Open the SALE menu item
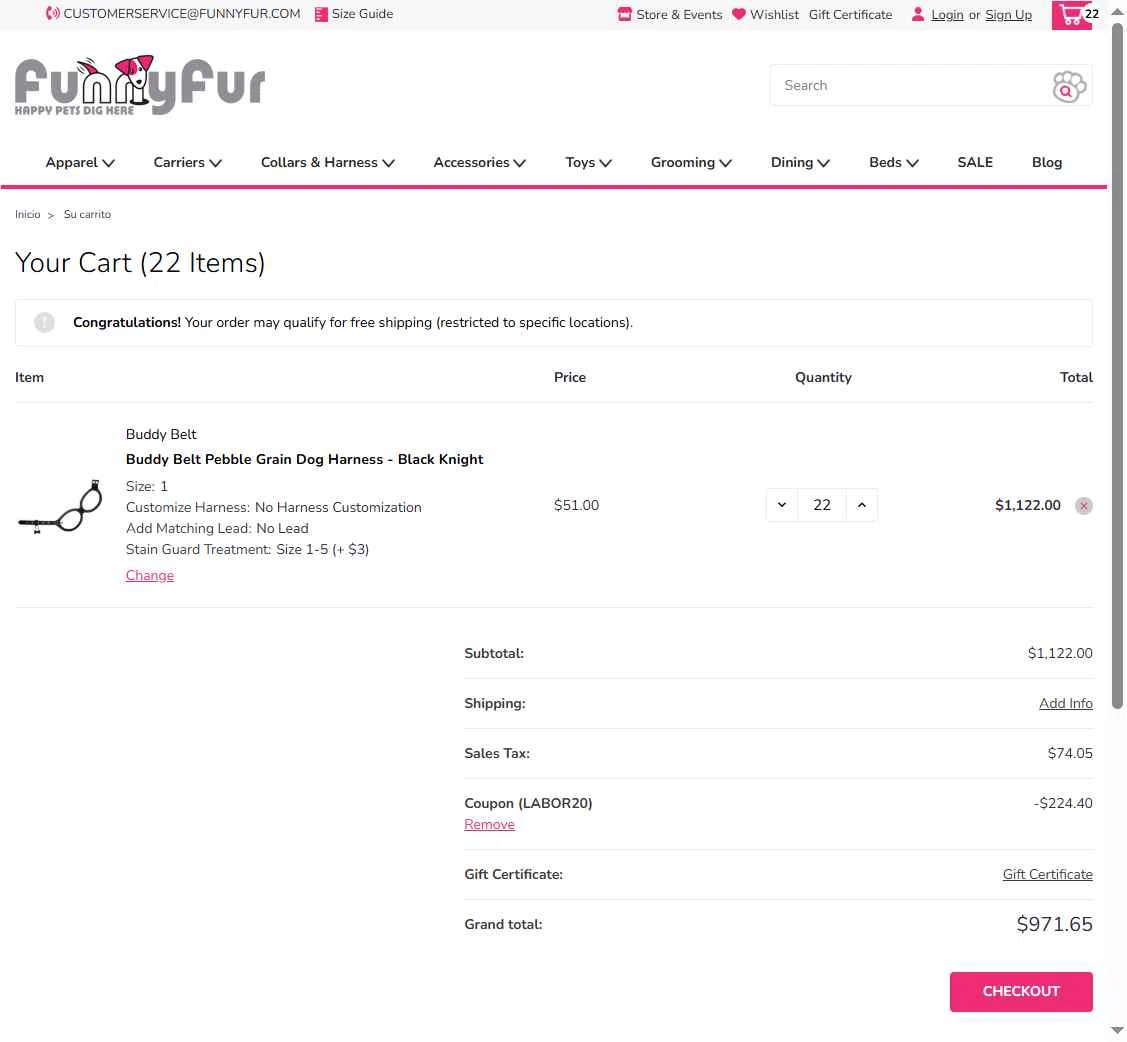 tap(975, 162)
